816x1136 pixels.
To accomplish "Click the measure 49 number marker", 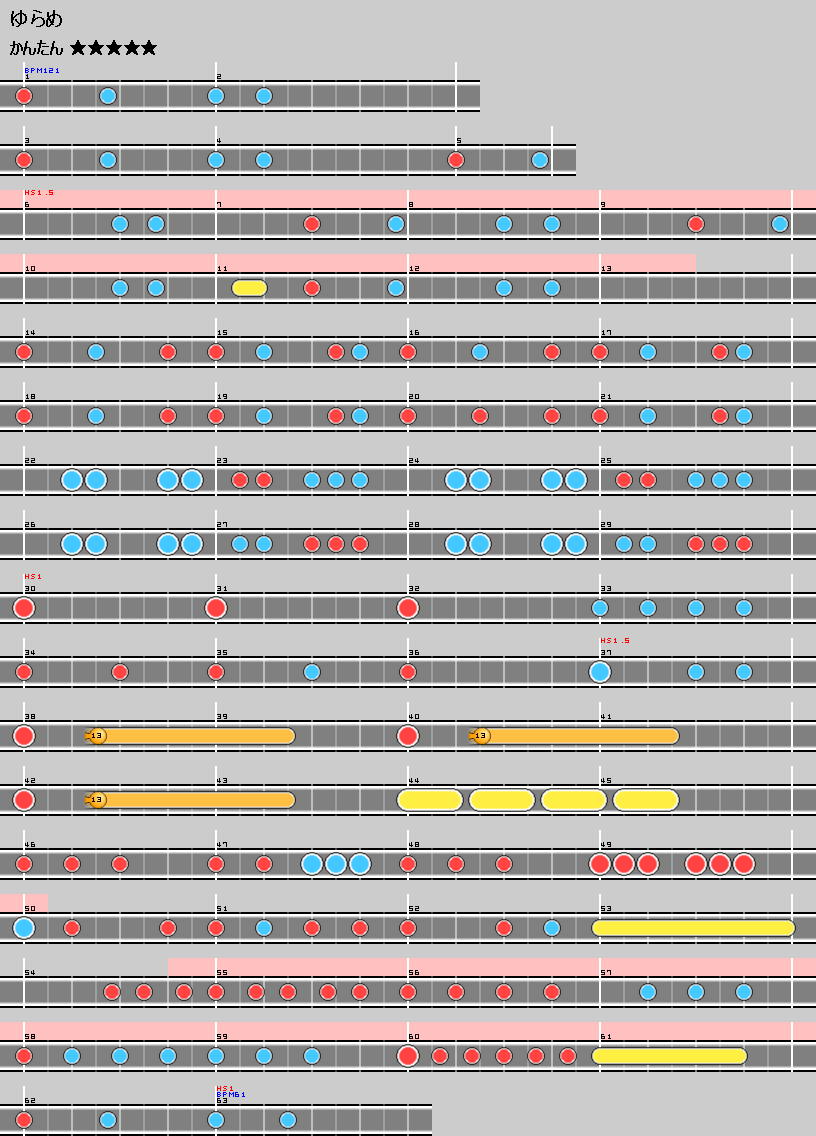I will (x=606, y=845).
